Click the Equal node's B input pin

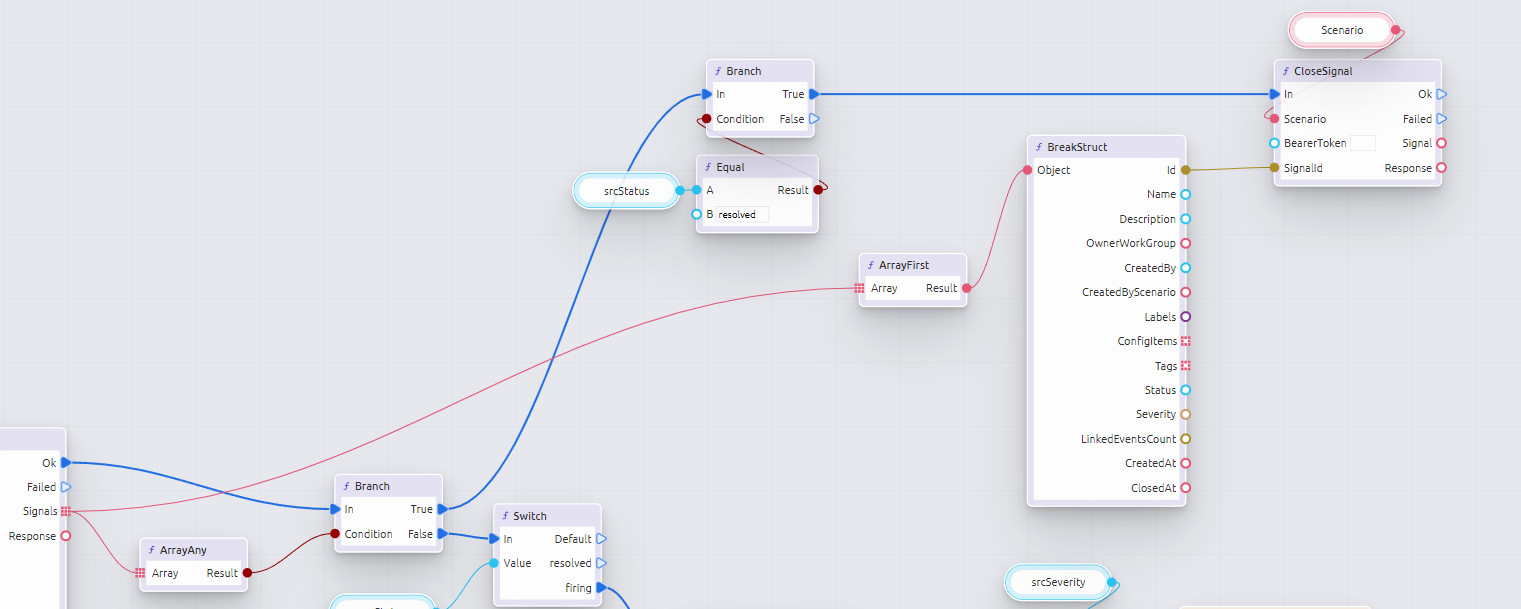(x=697, y=214)
